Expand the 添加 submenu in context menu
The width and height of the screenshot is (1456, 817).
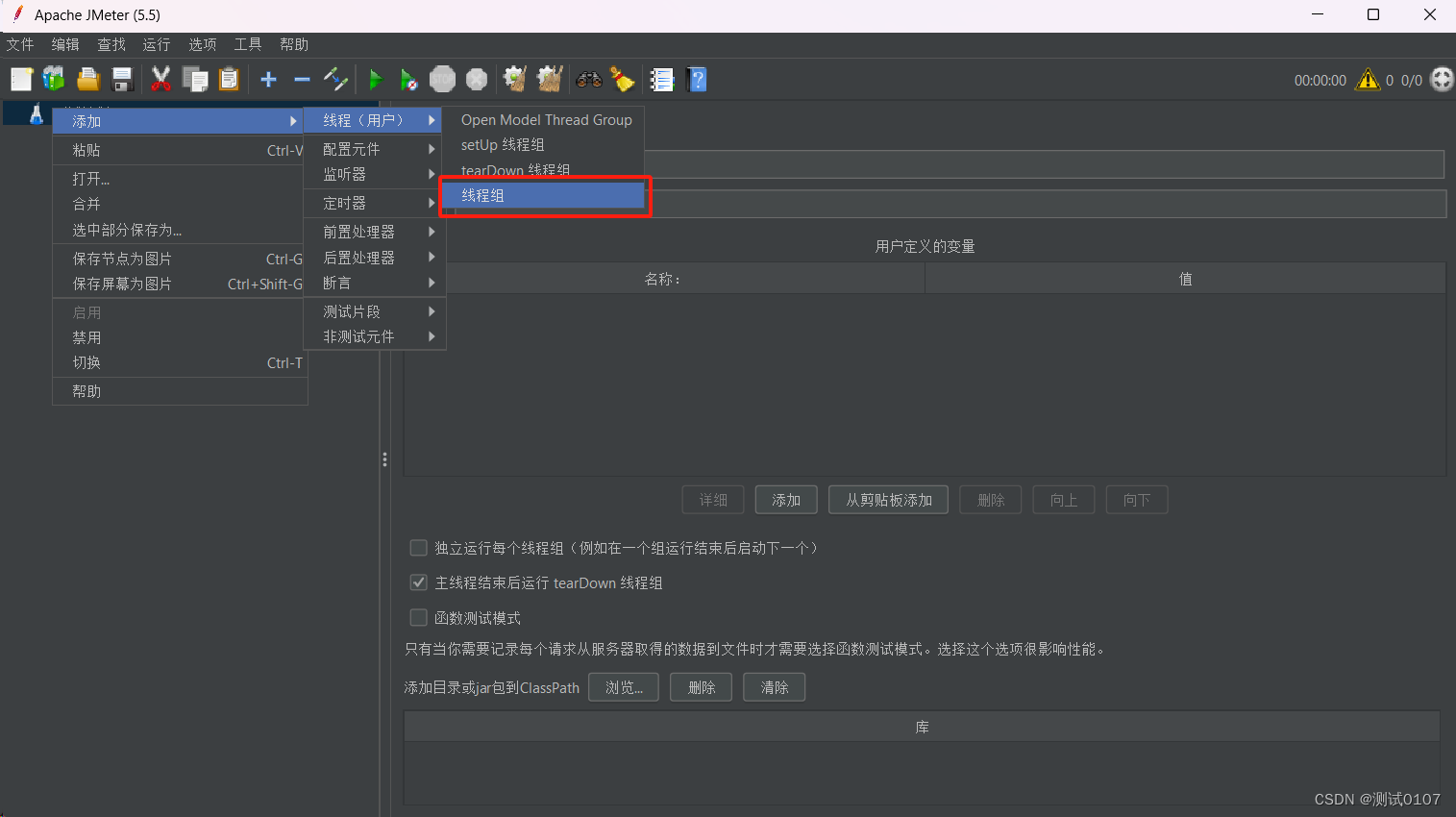pos(179,121)
